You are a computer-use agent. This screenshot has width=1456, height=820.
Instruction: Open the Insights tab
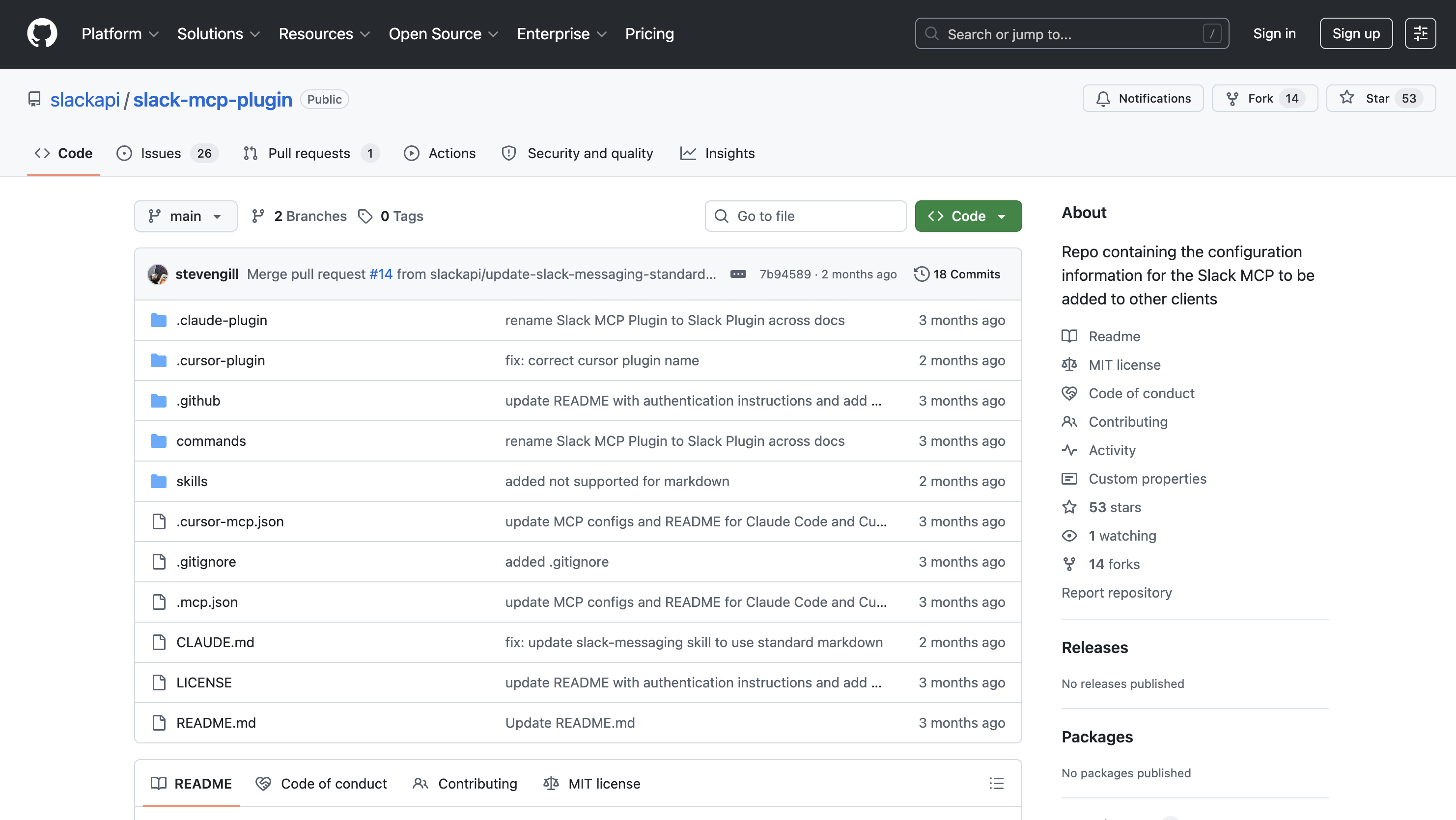coord(717,153)
